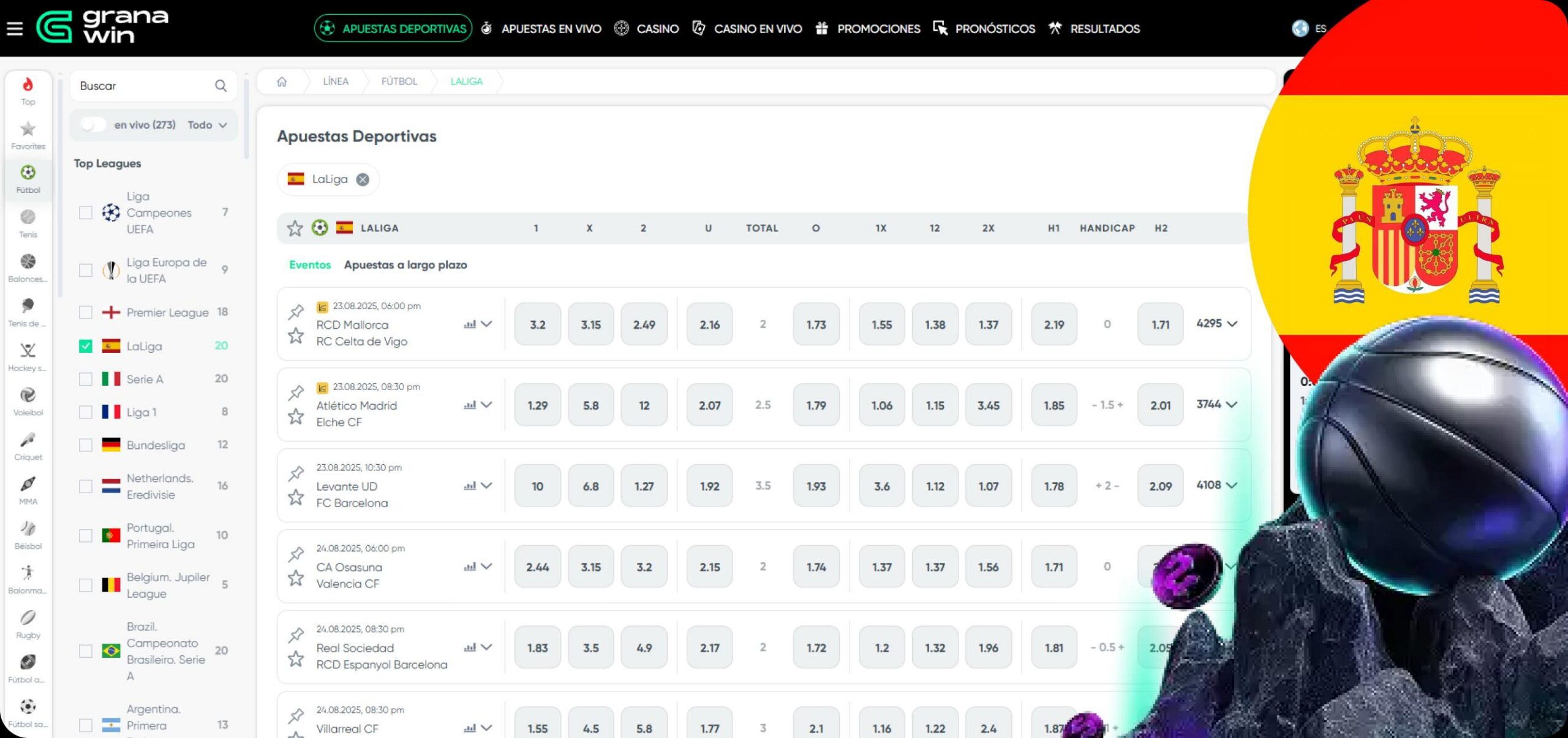Pin the Levante UD match
This screenshot has height=738, width=1568.
pyautogui.click(x=296, y=473)
